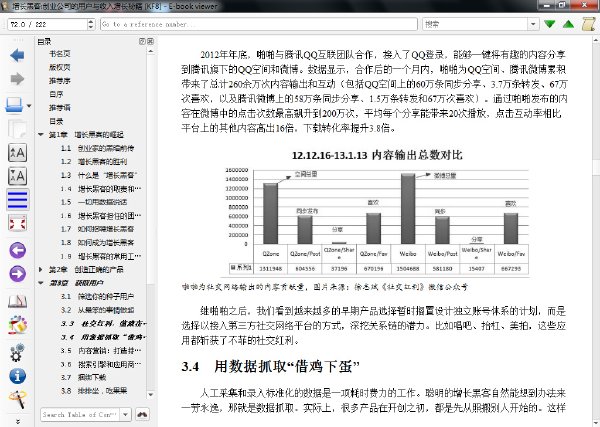This screenshot has height=427, width=600.
Task: Click the 第2章 chapter title row
Action: [86, 269]
